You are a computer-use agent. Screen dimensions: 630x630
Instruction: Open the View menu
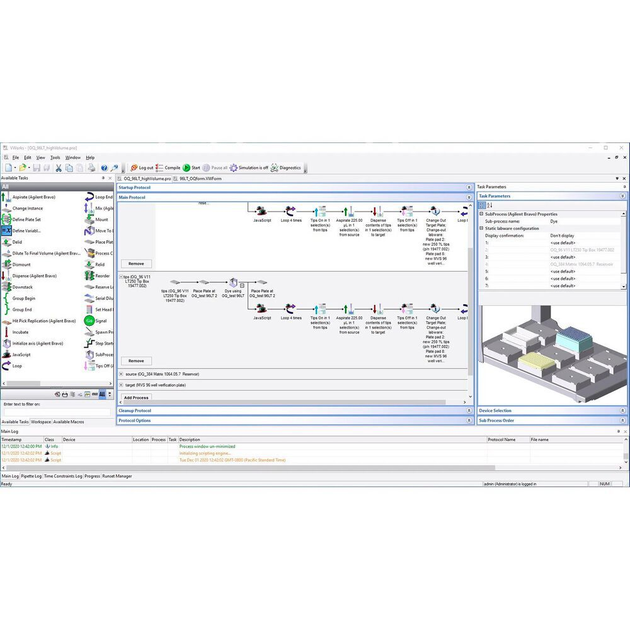[x=41, y=158]
